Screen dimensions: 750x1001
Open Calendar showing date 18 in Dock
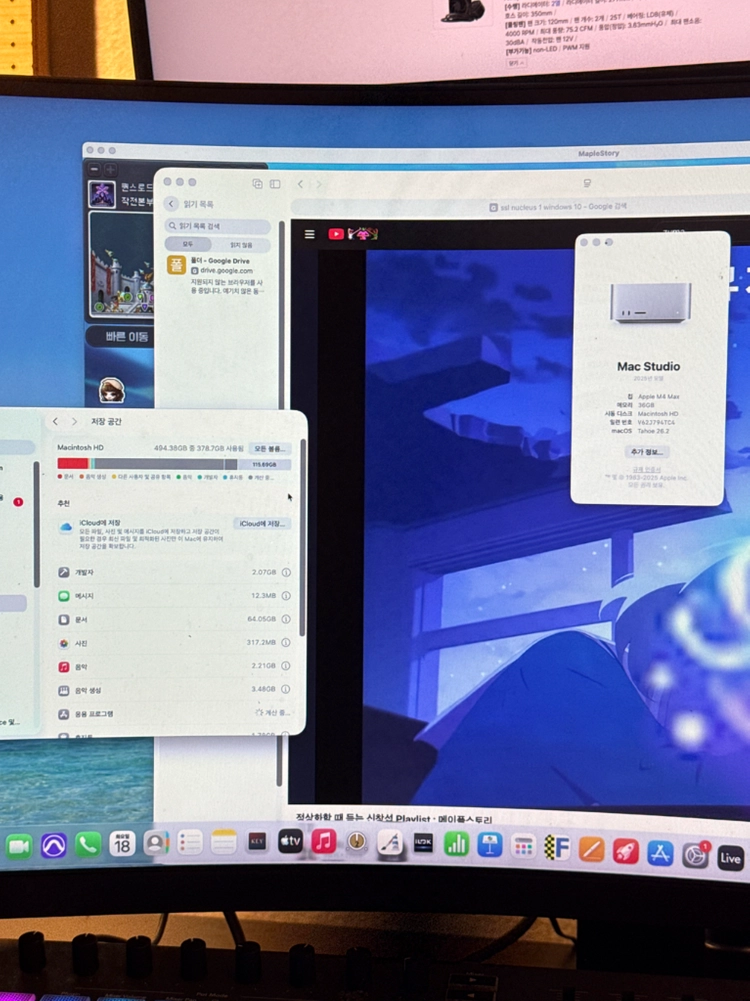point(122,844)
